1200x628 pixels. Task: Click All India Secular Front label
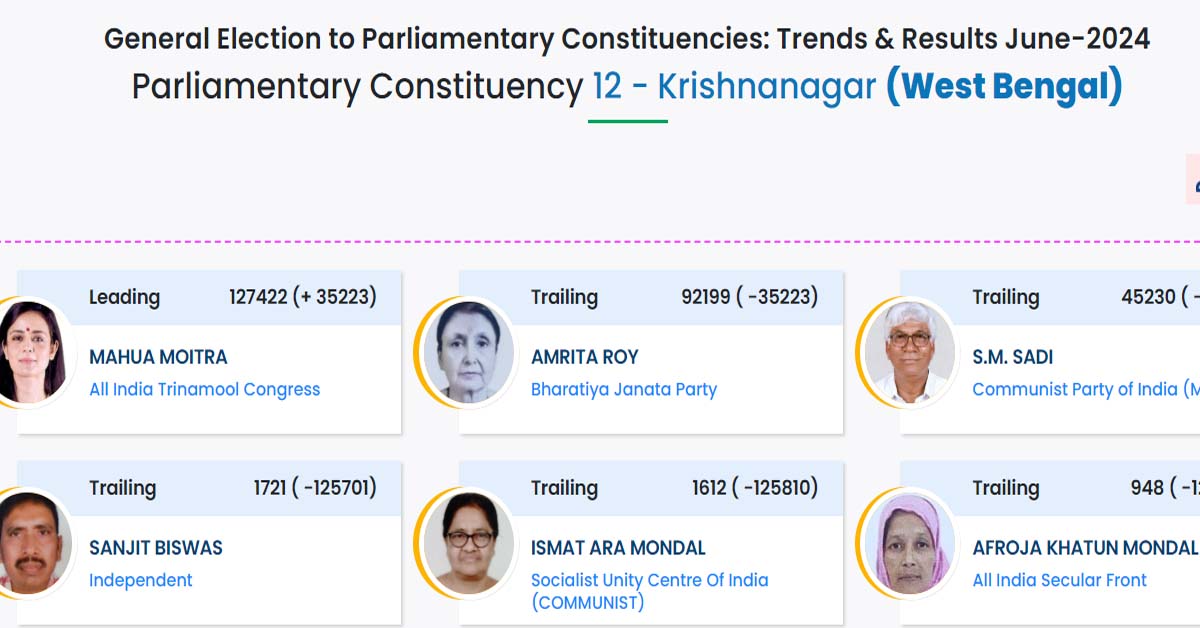point(1060,580)
